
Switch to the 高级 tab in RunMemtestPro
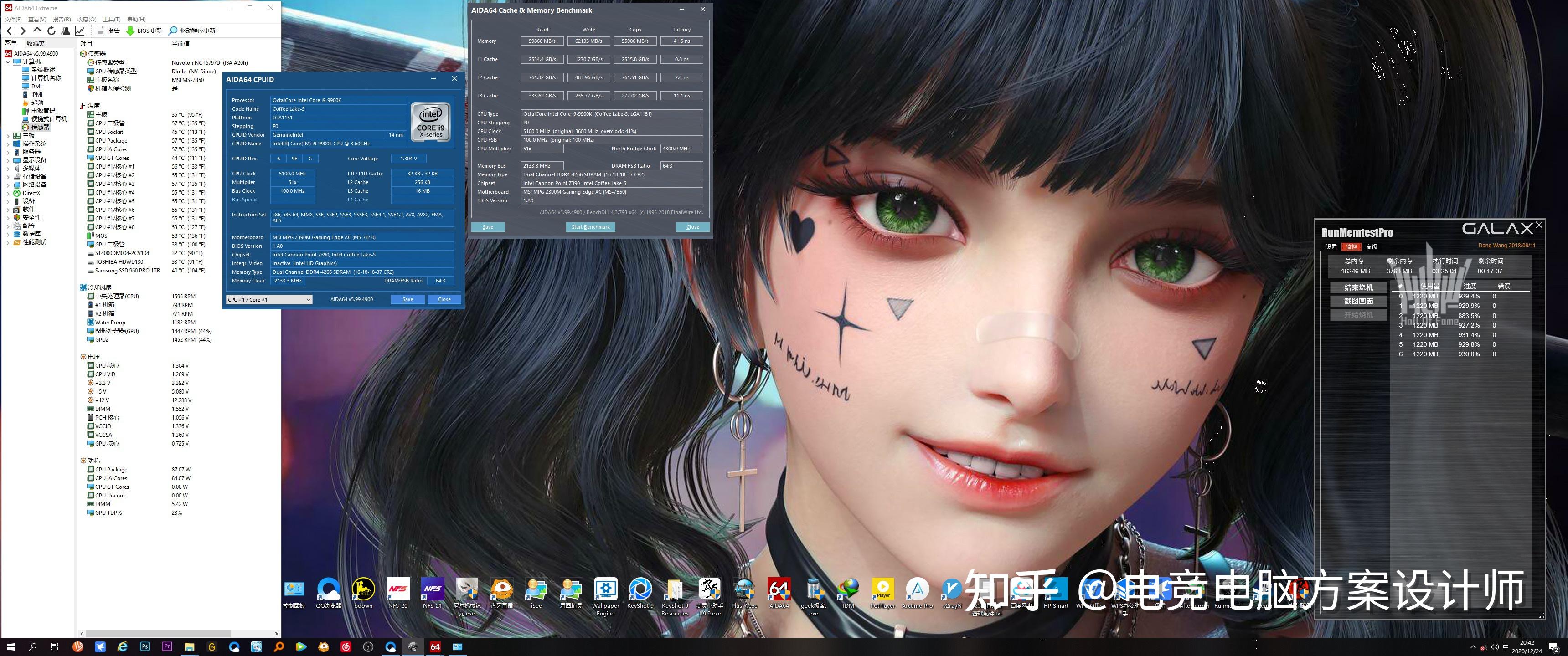click(1372, 246)
